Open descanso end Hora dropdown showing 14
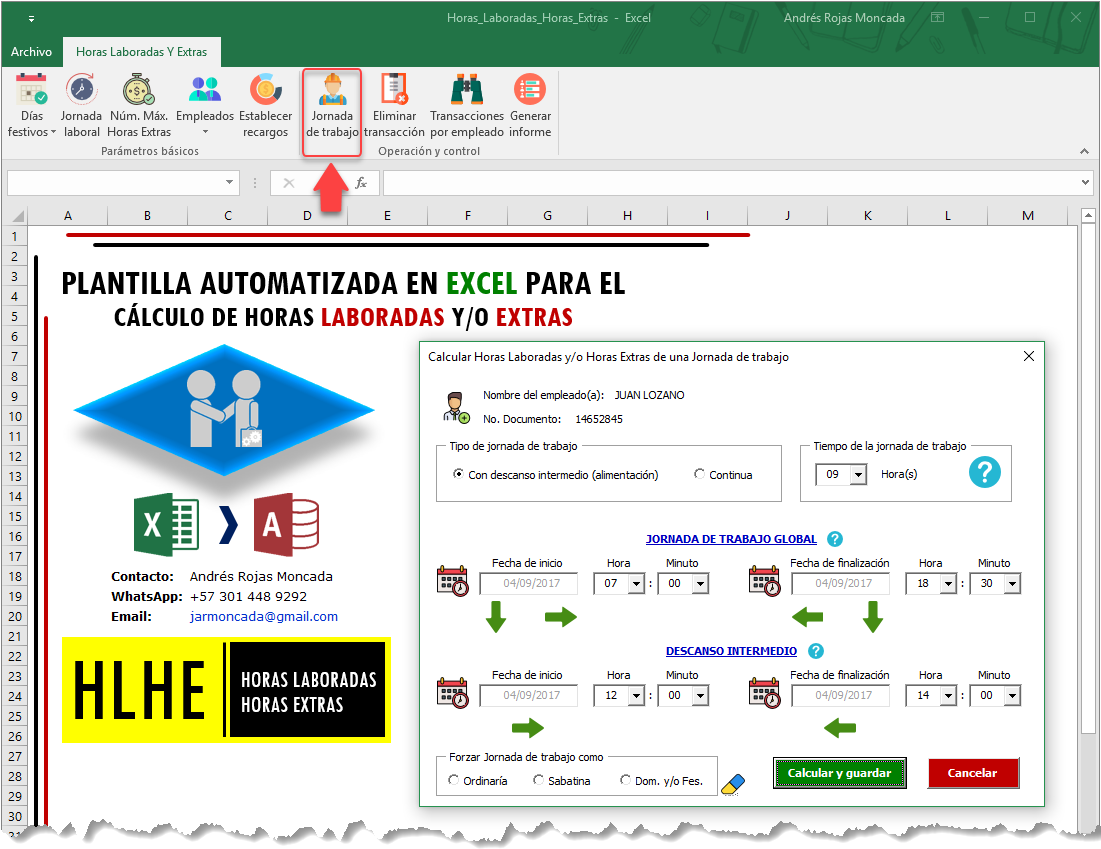This screenshot has height=849, width=1101. point(948,696)
